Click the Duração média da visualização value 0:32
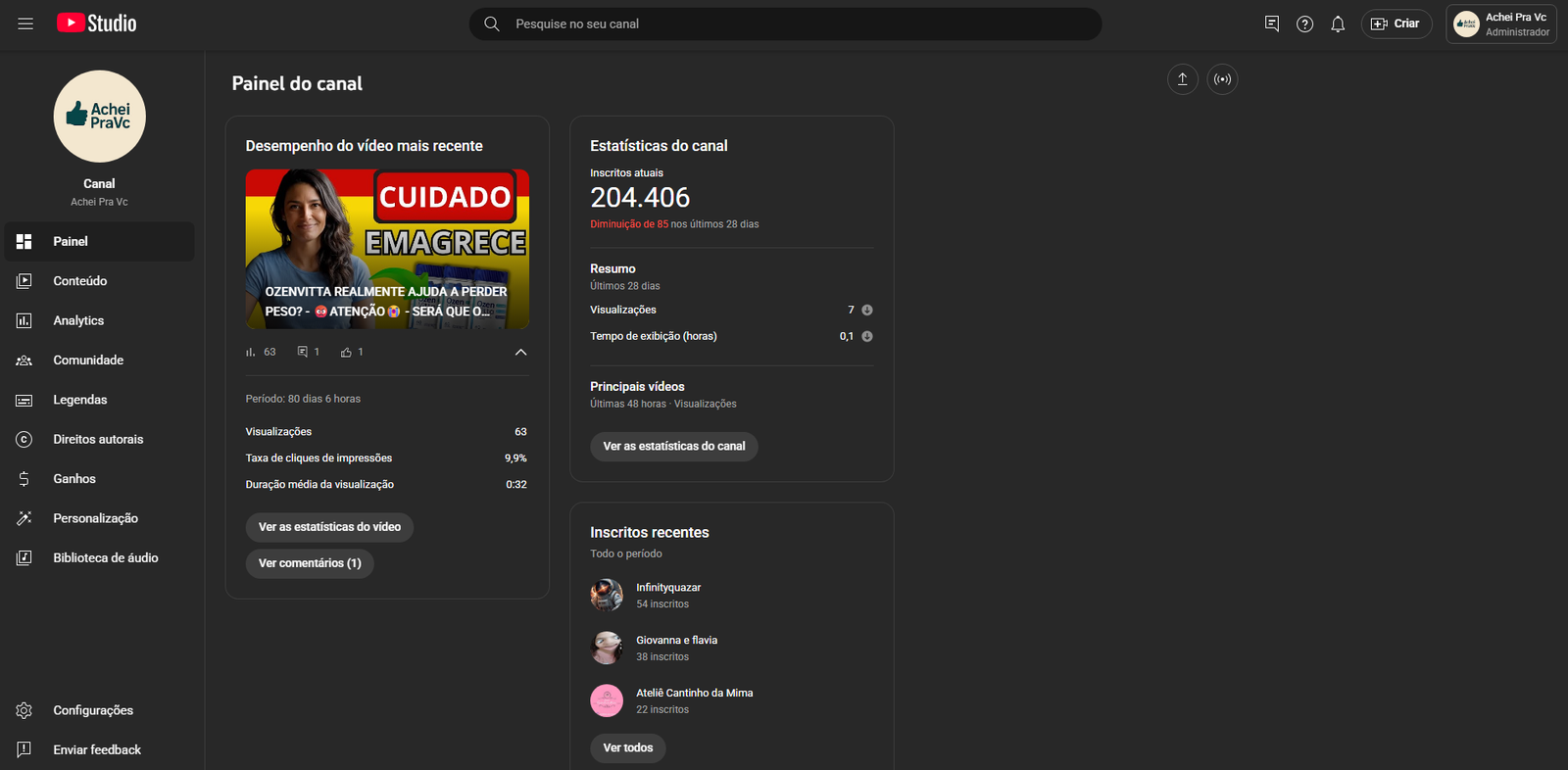The width and height of the screenshot is (1568, 770). pos(516,485)
